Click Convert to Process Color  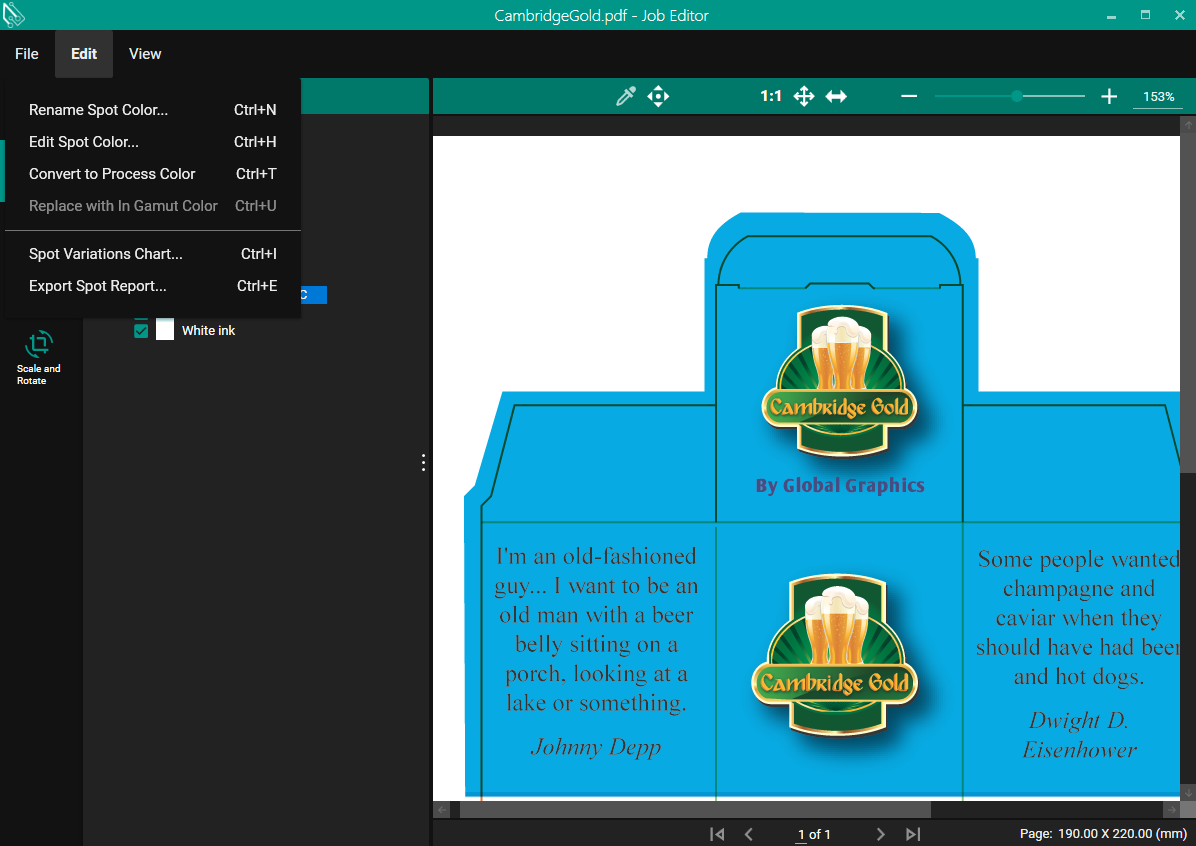coord(112,174)
